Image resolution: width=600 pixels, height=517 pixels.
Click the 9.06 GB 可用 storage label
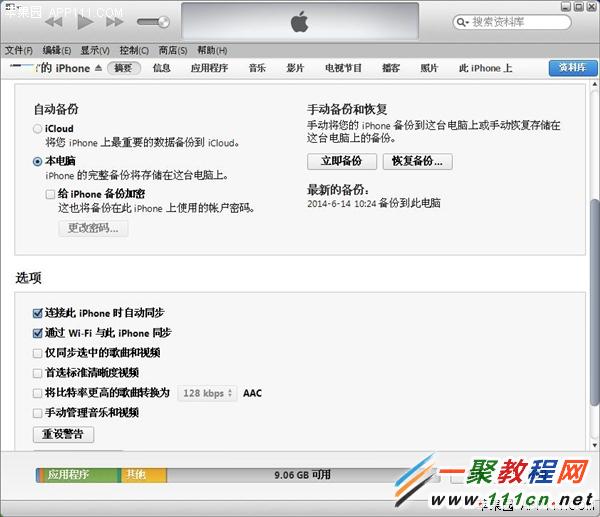(x=302, y=475)
